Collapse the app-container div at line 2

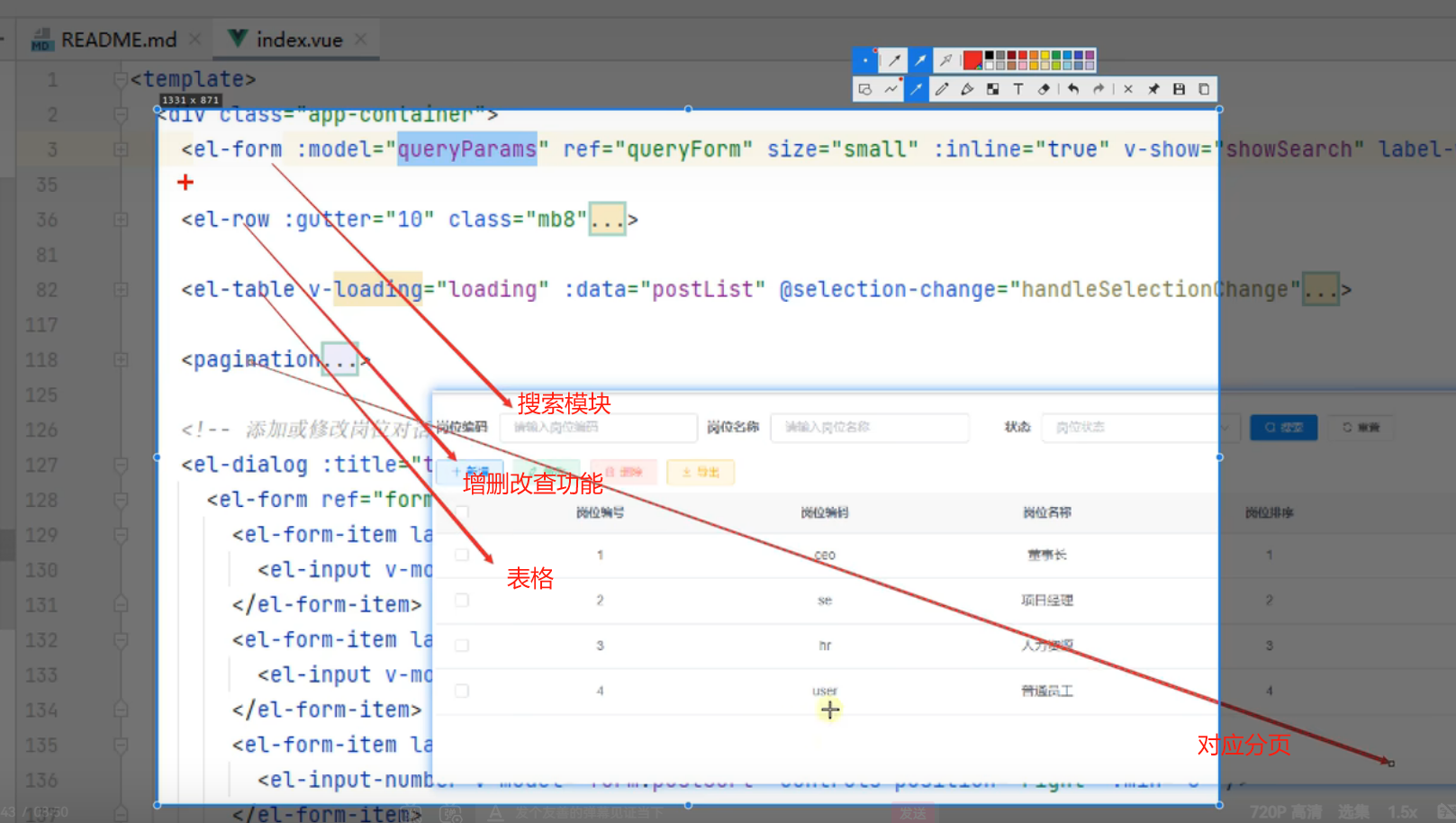[121, 114]
